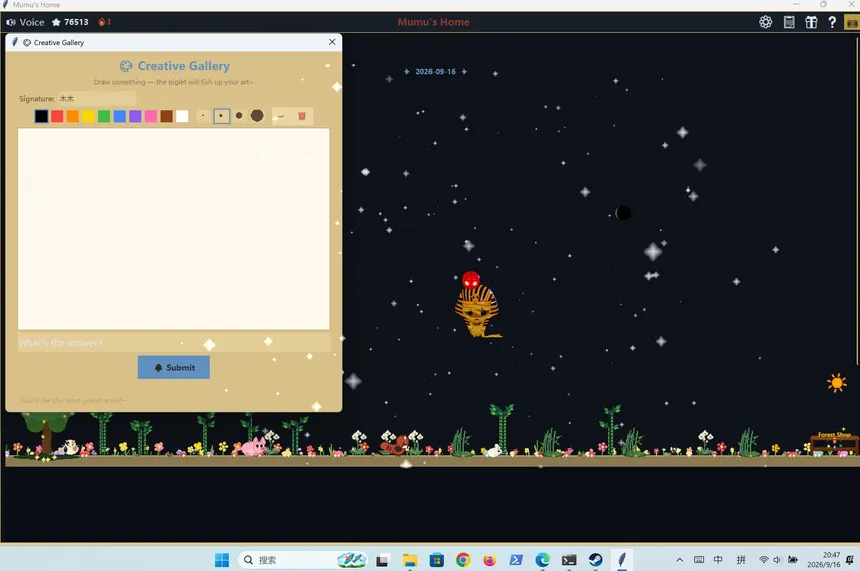Select the orange color swatch
Viewport: 860px width, 571px height.
[72, 116]
